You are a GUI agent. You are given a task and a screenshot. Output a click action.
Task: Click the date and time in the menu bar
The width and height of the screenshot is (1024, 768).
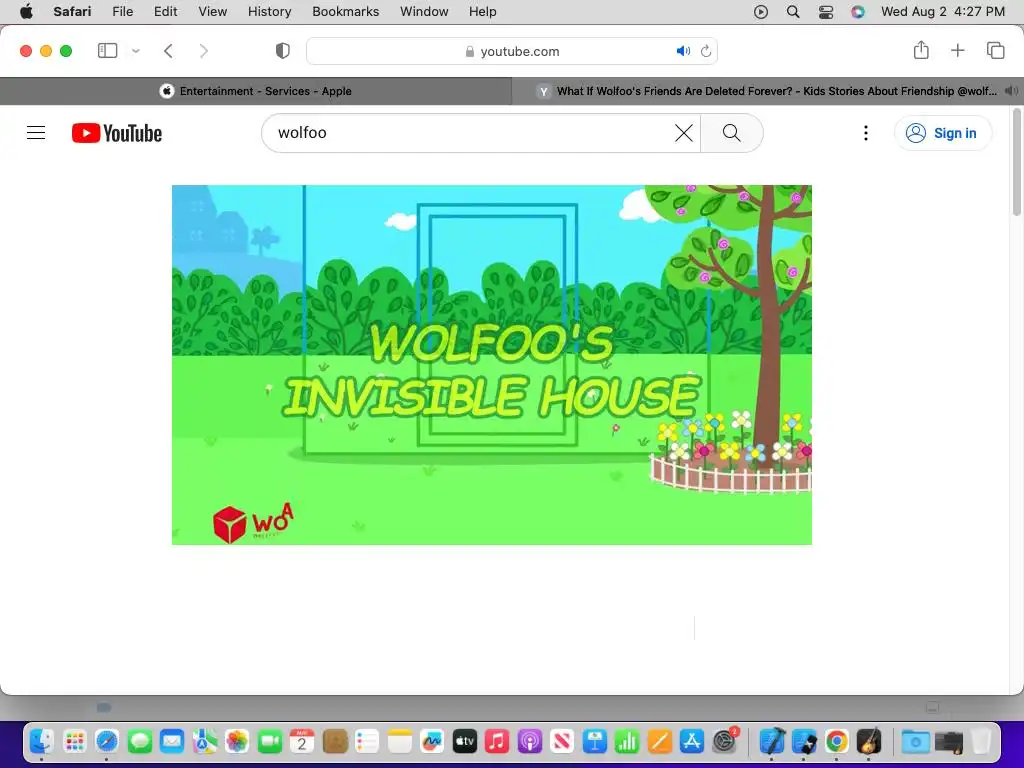coord(943,12)
